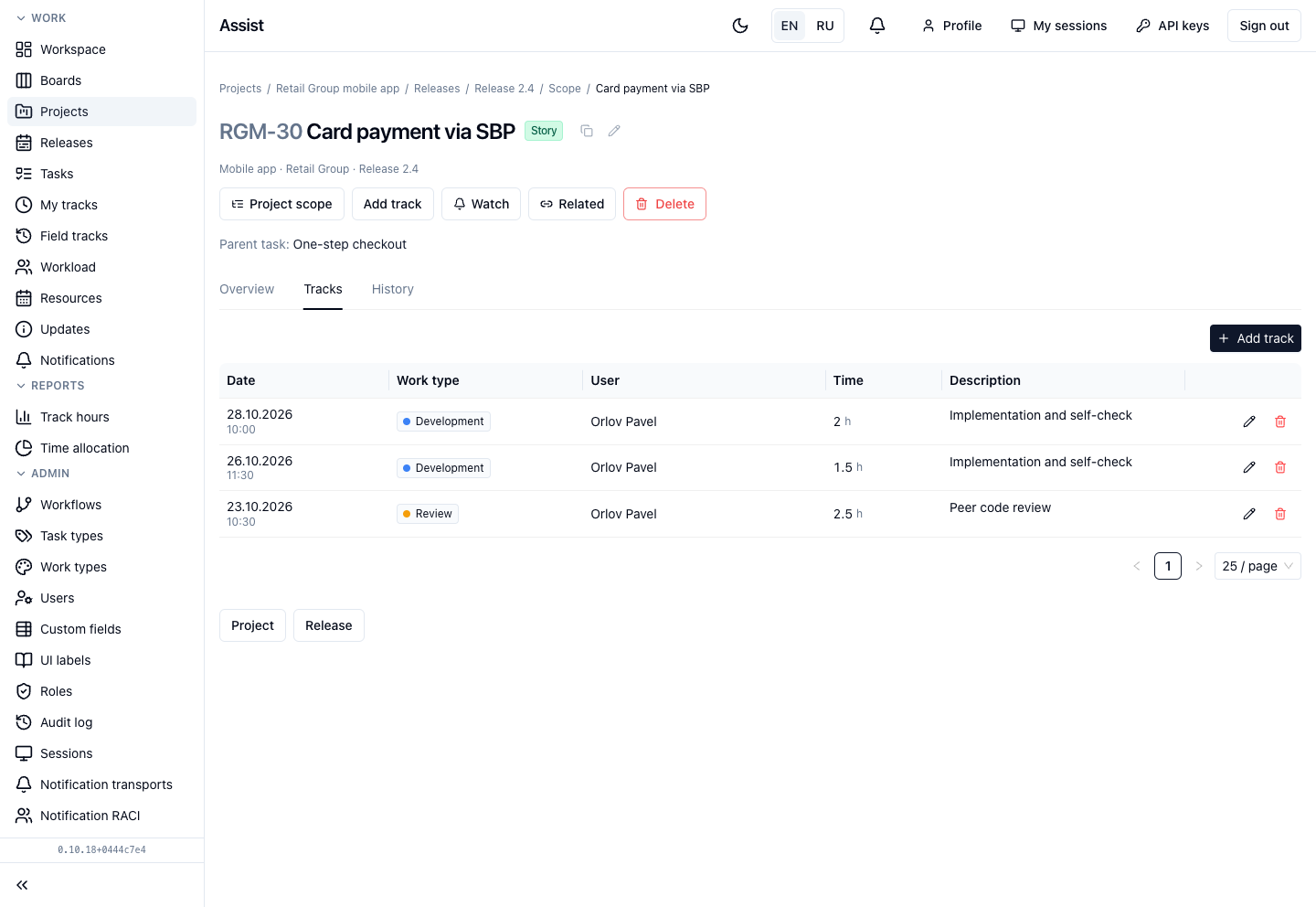Image resolution: width=1316 pixels, height=907 pixels.
Task: Open the 25 / page size dropdown
Action: click(1258, 566)
